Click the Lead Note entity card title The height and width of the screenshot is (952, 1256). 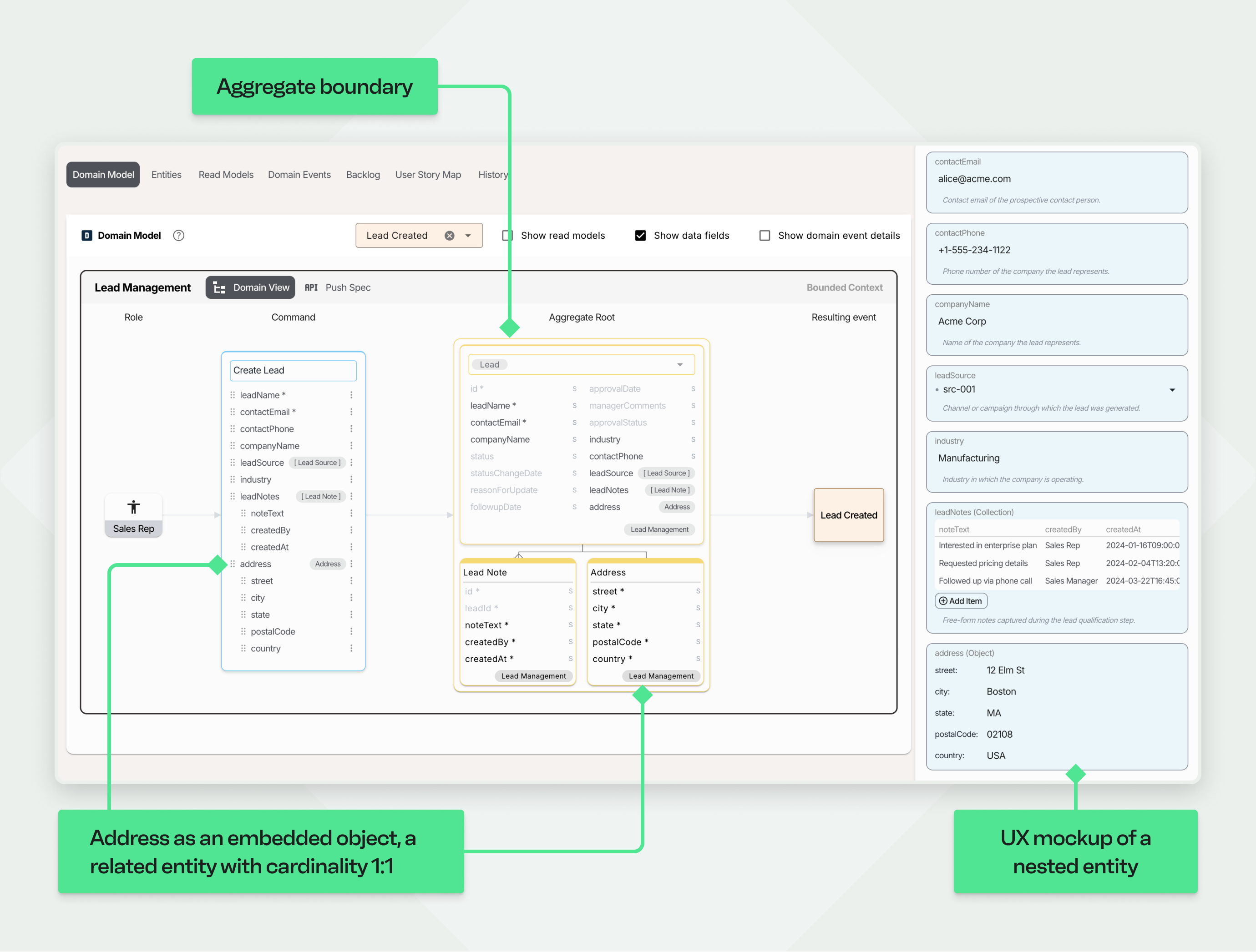click(x=485, y=573)
